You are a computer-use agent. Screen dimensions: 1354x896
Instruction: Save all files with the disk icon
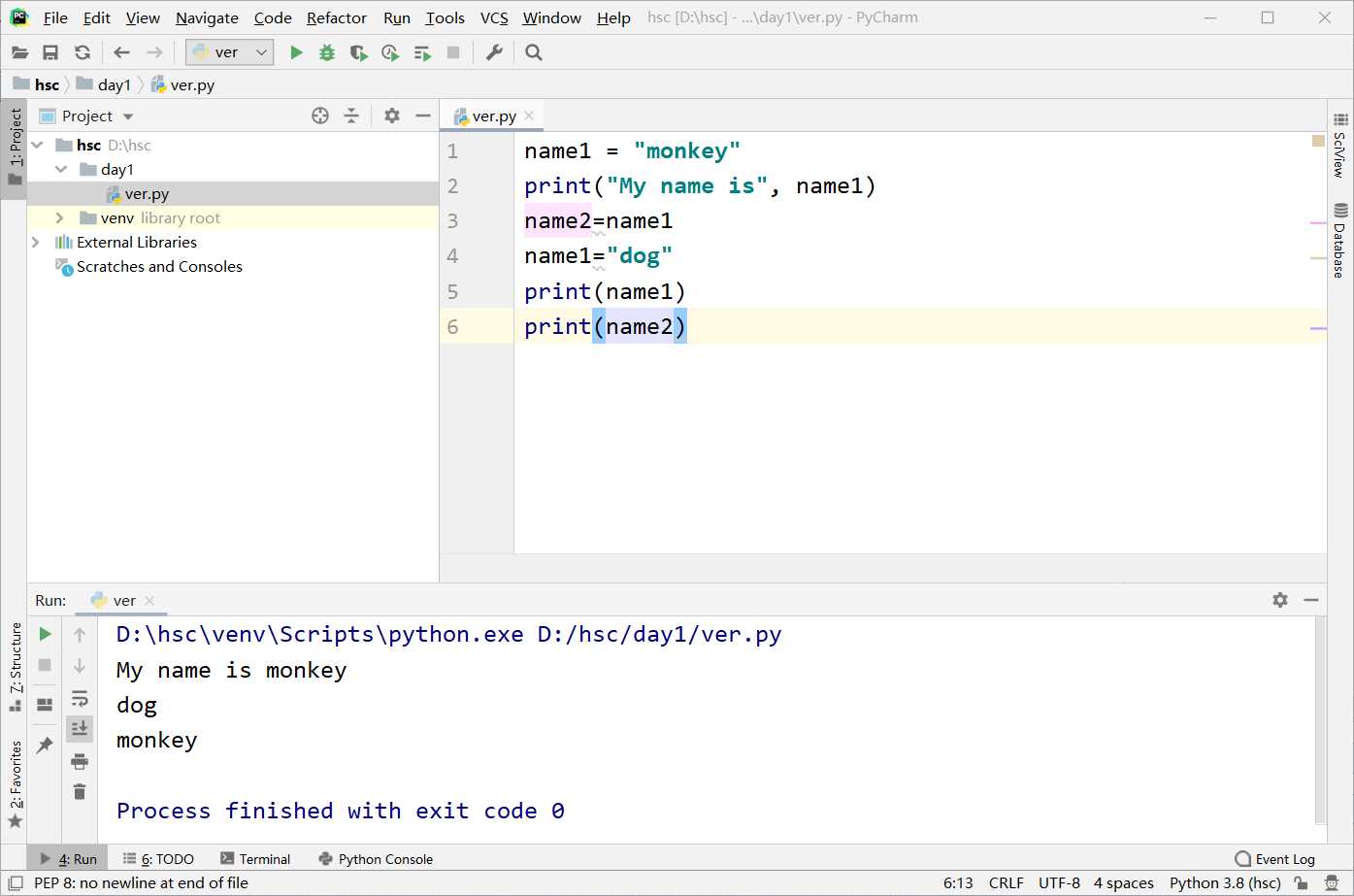coord(50,52)
